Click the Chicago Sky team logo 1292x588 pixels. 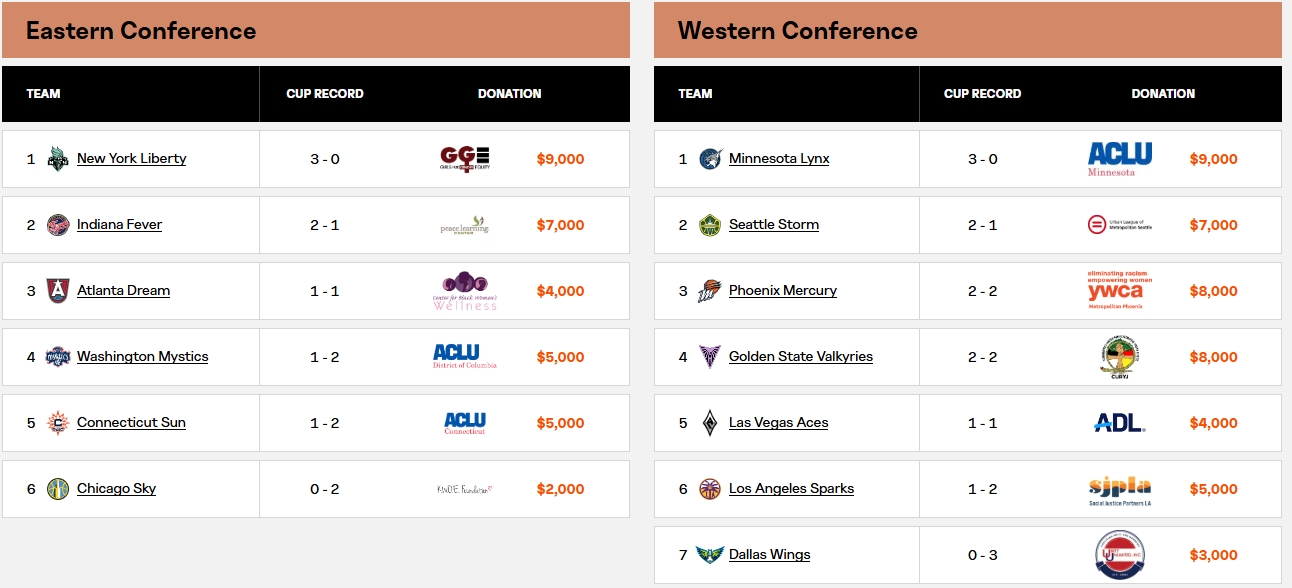(x=58, y=489)
